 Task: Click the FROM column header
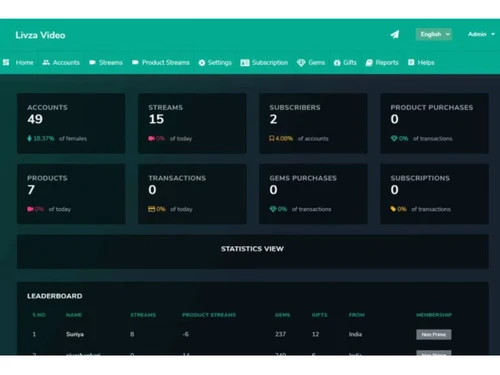[x=357, y=315]
